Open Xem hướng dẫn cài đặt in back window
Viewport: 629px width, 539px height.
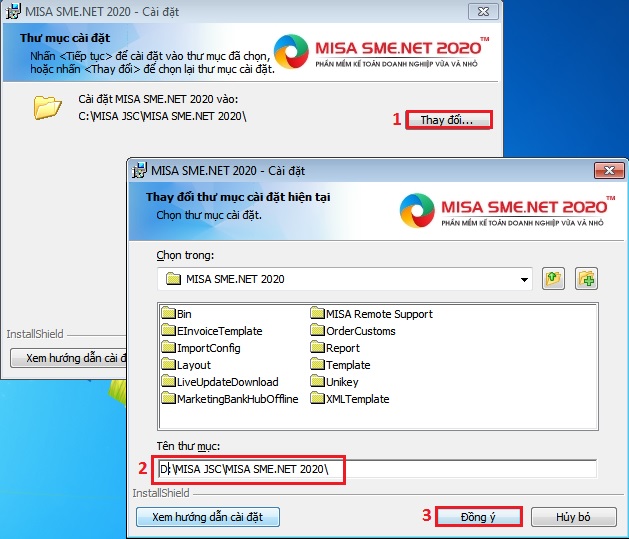[68, 358]
